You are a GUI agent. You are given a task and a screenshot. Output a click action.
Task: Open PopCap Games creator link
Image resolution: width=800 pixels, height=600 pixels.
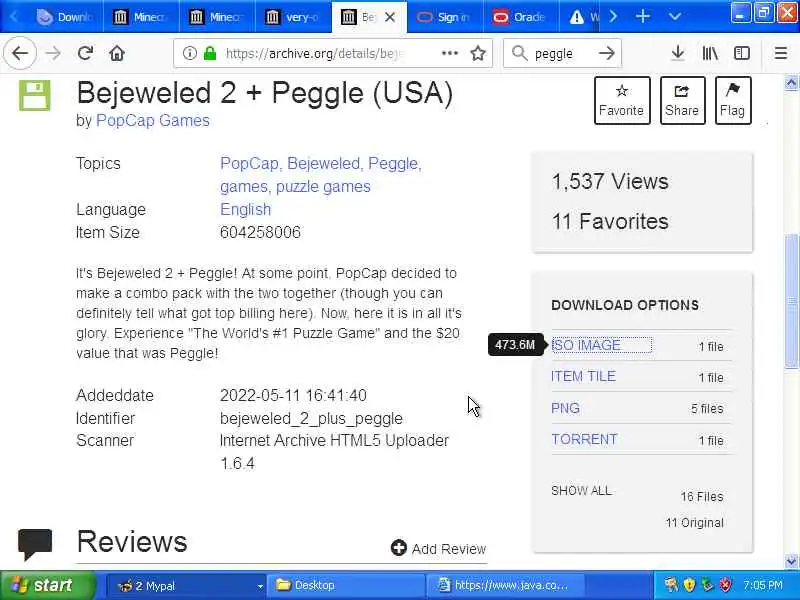coord(153,120)
